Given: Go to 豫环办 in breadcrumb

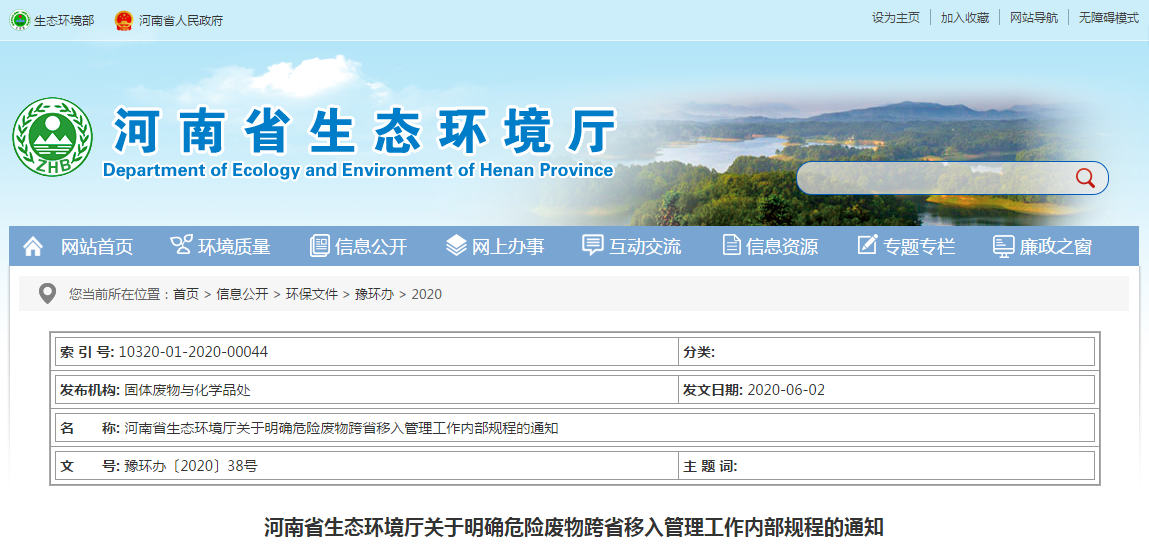Looking at the screenshot, I should point(374,295).
